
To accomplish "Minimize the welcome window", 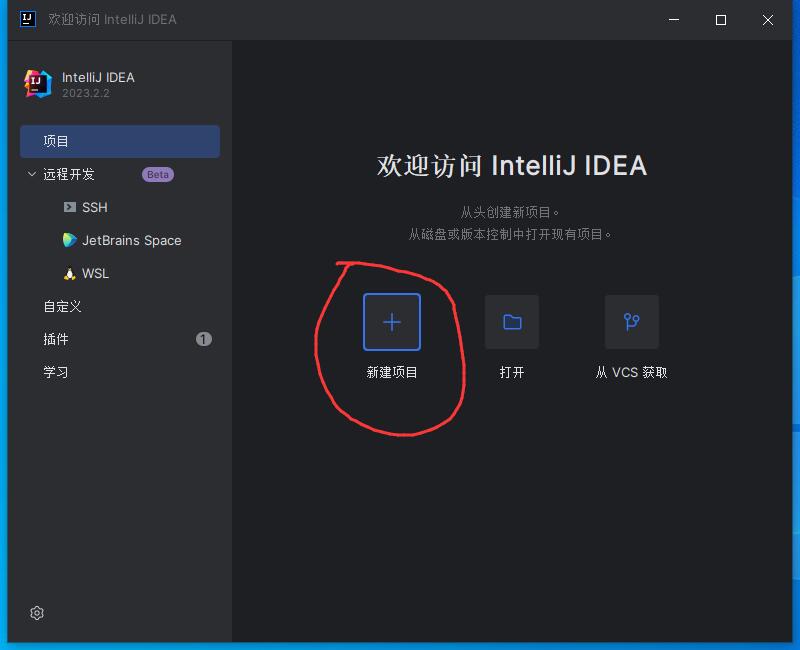I will click(x=674, y=20).
